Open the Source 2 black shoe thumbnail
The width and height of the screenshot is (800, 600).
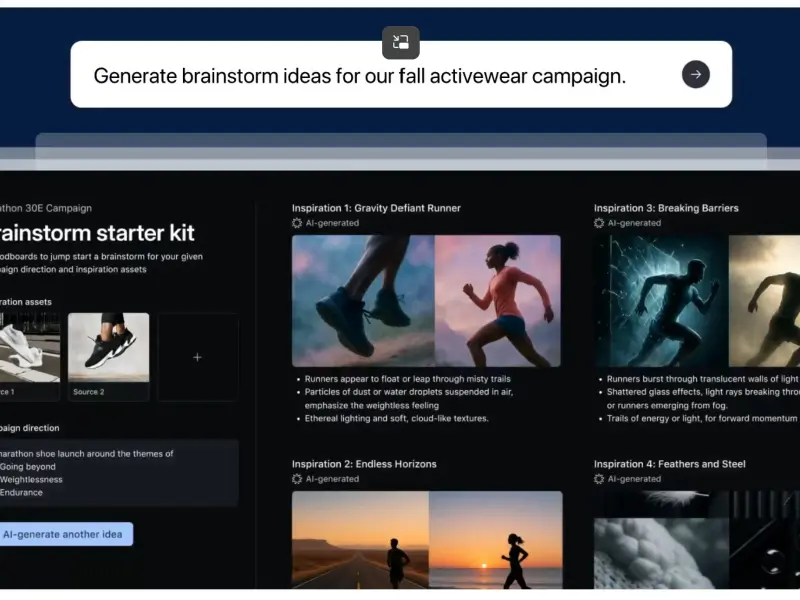(109, 347)
